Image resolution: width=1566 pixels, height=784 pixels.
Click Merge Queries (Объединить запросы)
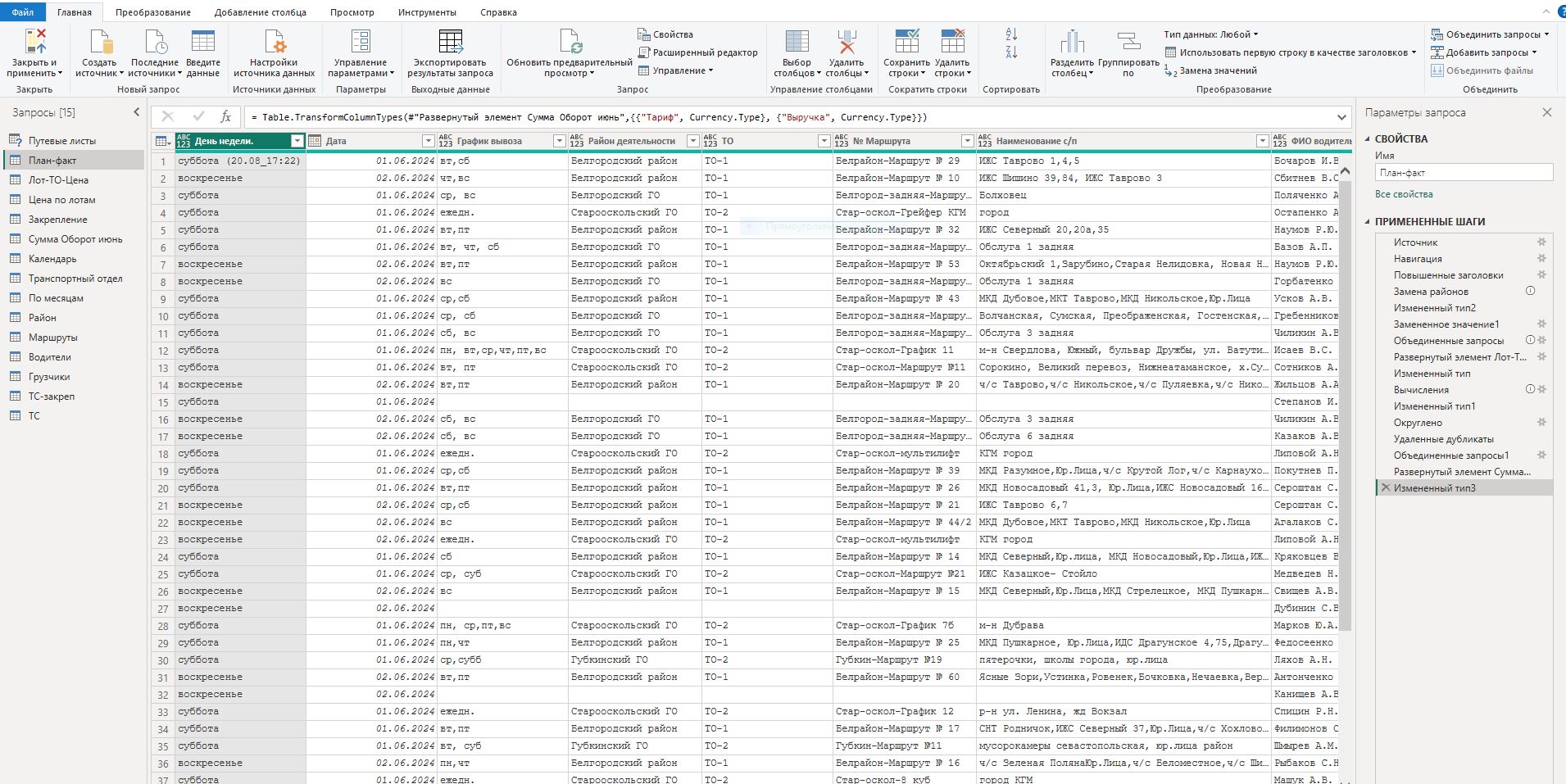click(1491, 34)
